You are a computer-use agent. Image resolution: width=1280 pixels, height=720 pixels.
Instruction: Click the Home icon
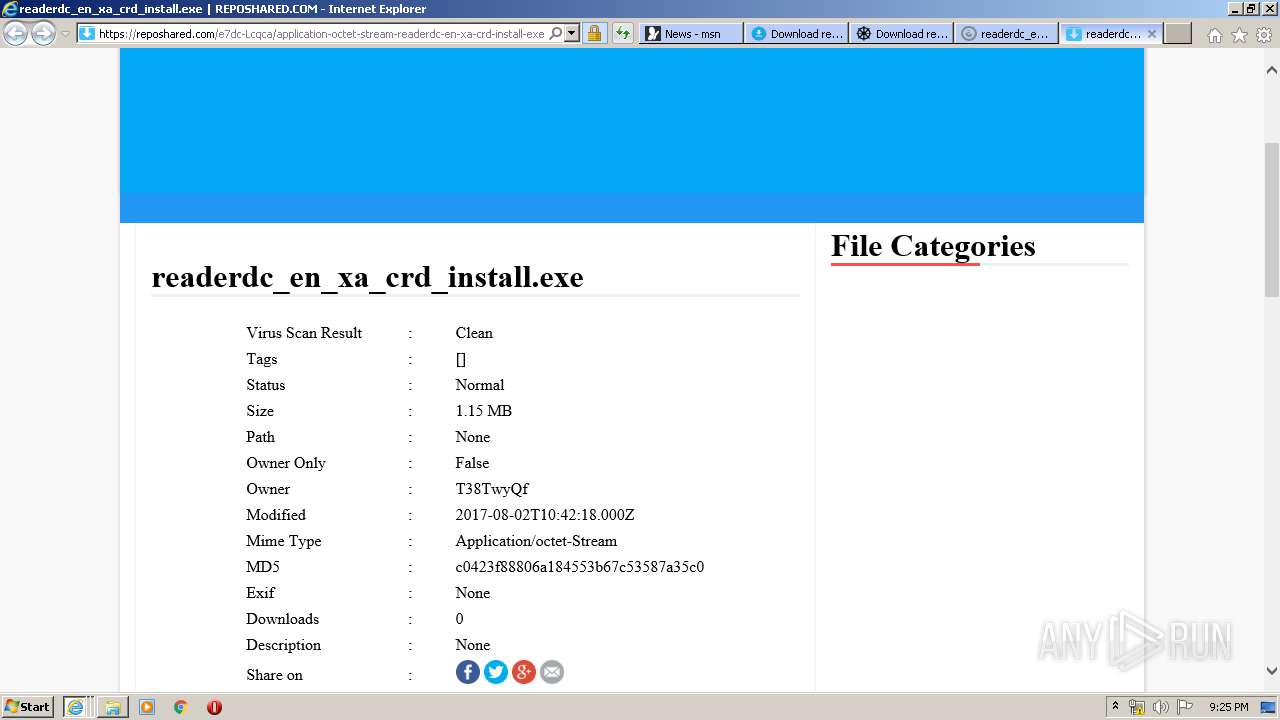coord(1214,35)
